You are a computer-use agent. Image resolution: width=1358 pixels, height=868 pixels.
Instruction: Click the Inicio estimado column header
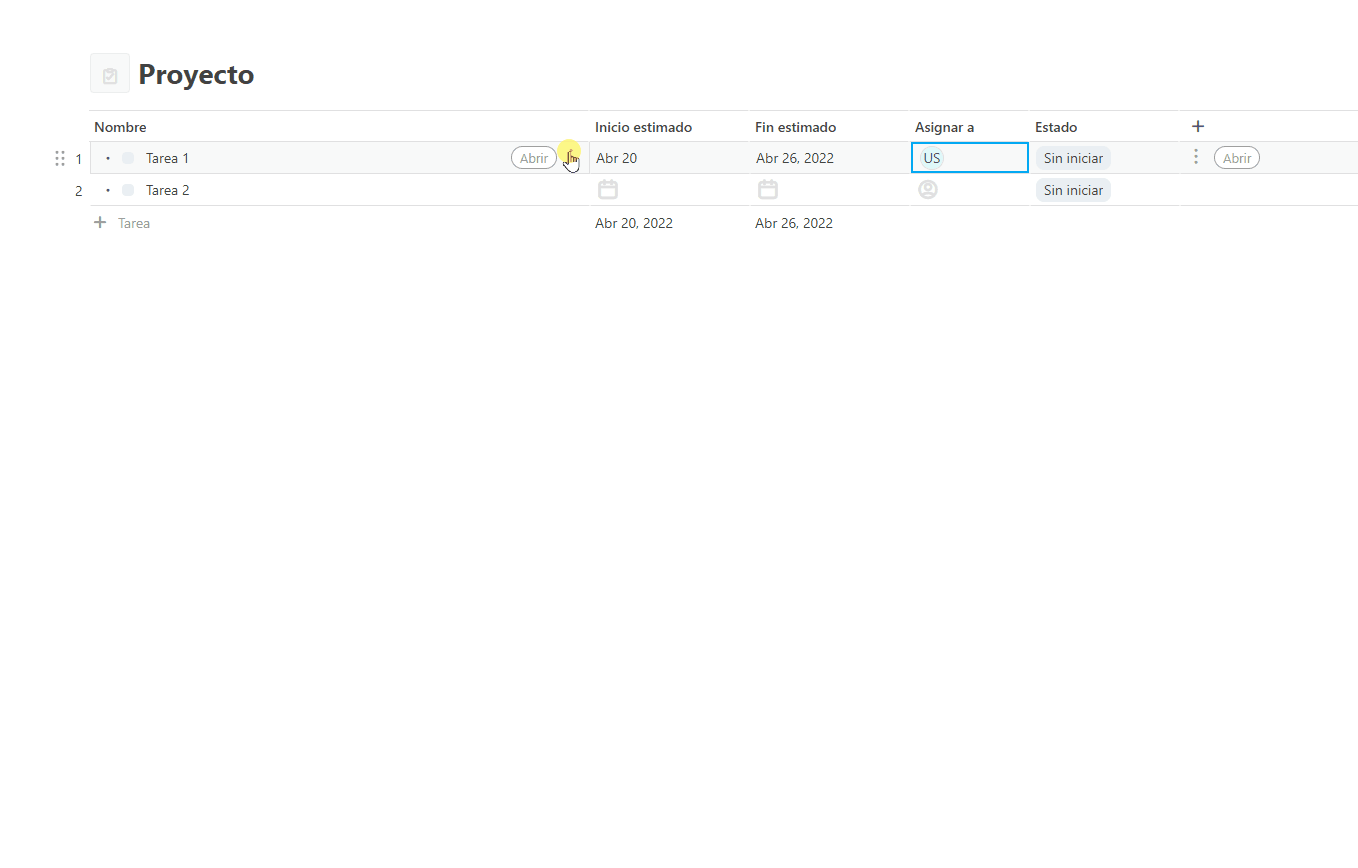pyautogui.click(x=643, y=127)
